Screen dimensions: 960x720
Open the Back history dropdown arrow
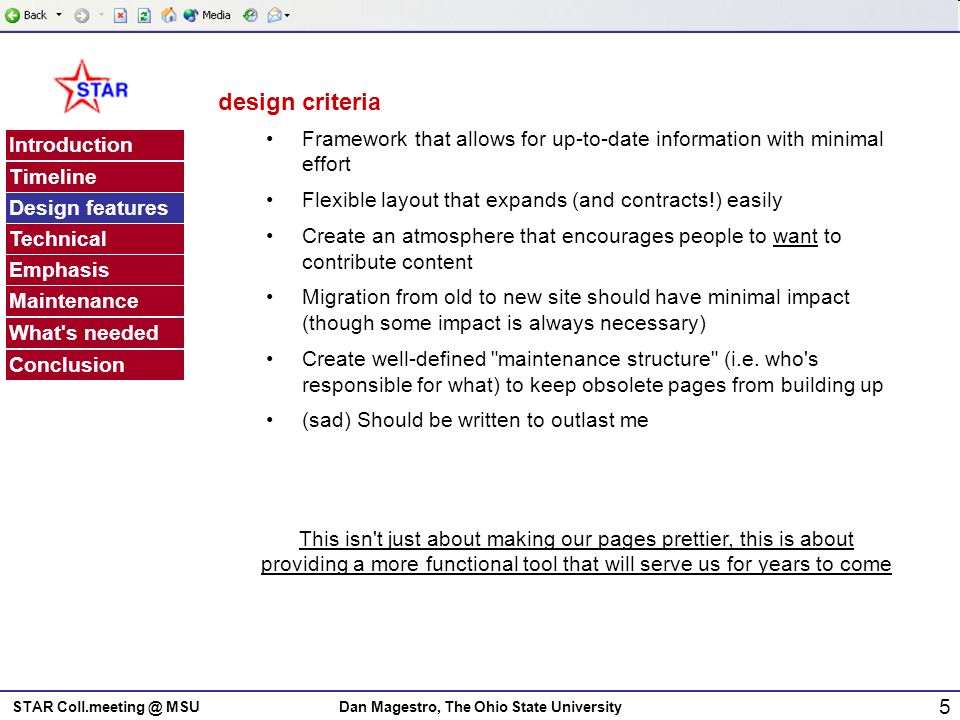[x=59, y=15]
